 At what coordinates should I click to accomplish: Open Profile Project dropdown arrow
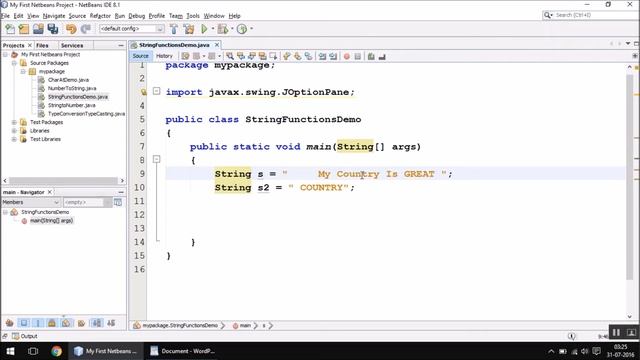point(251,29)
